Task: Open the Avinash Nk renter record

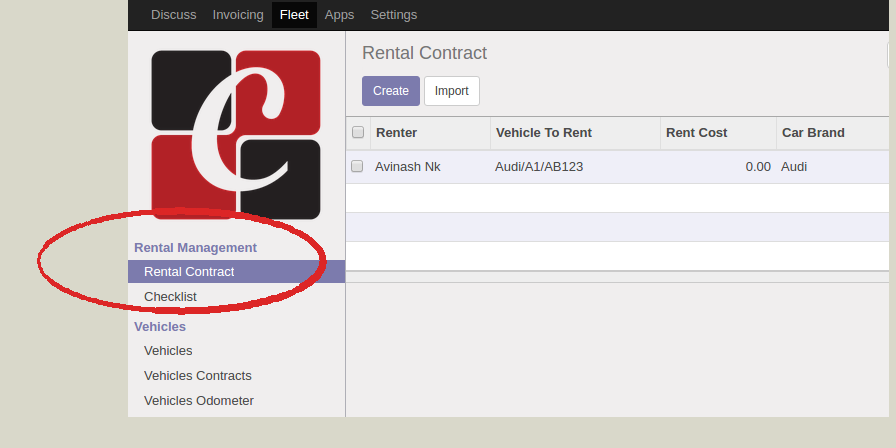Action: point(407,167)
